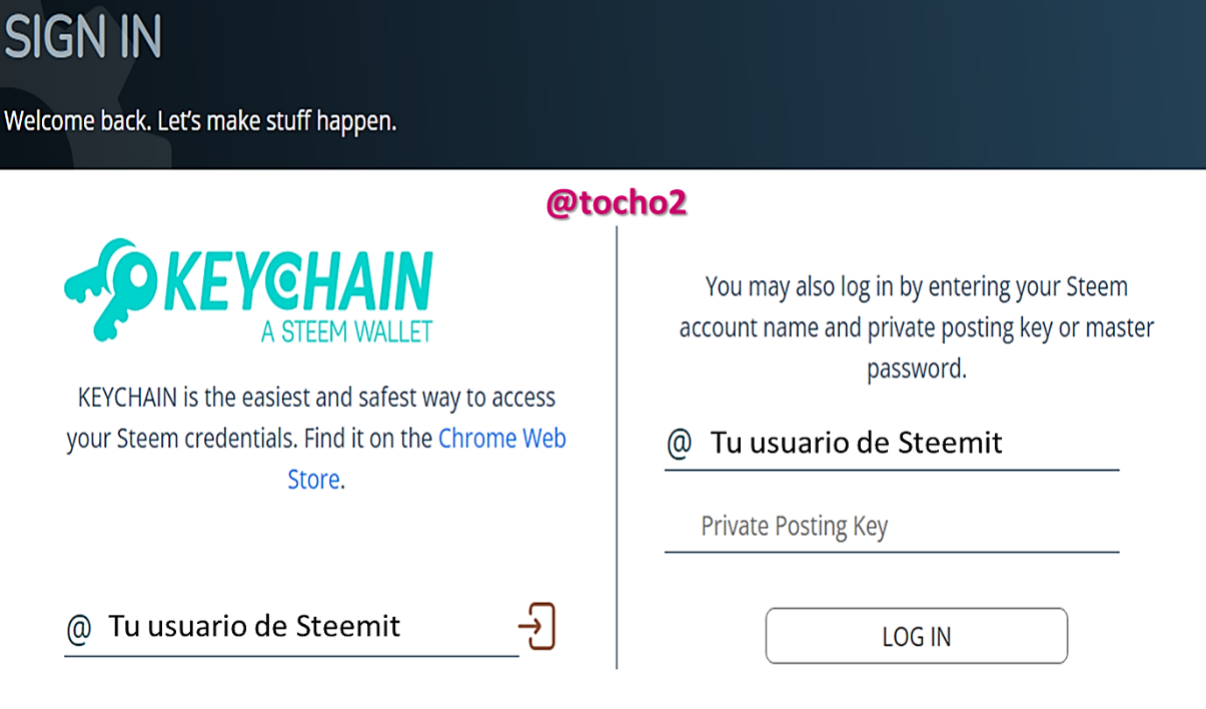Viewport: 1206px width, 709px height.
Task: Click the @ symbol in Keychain username field
Action: coord(78,628)
